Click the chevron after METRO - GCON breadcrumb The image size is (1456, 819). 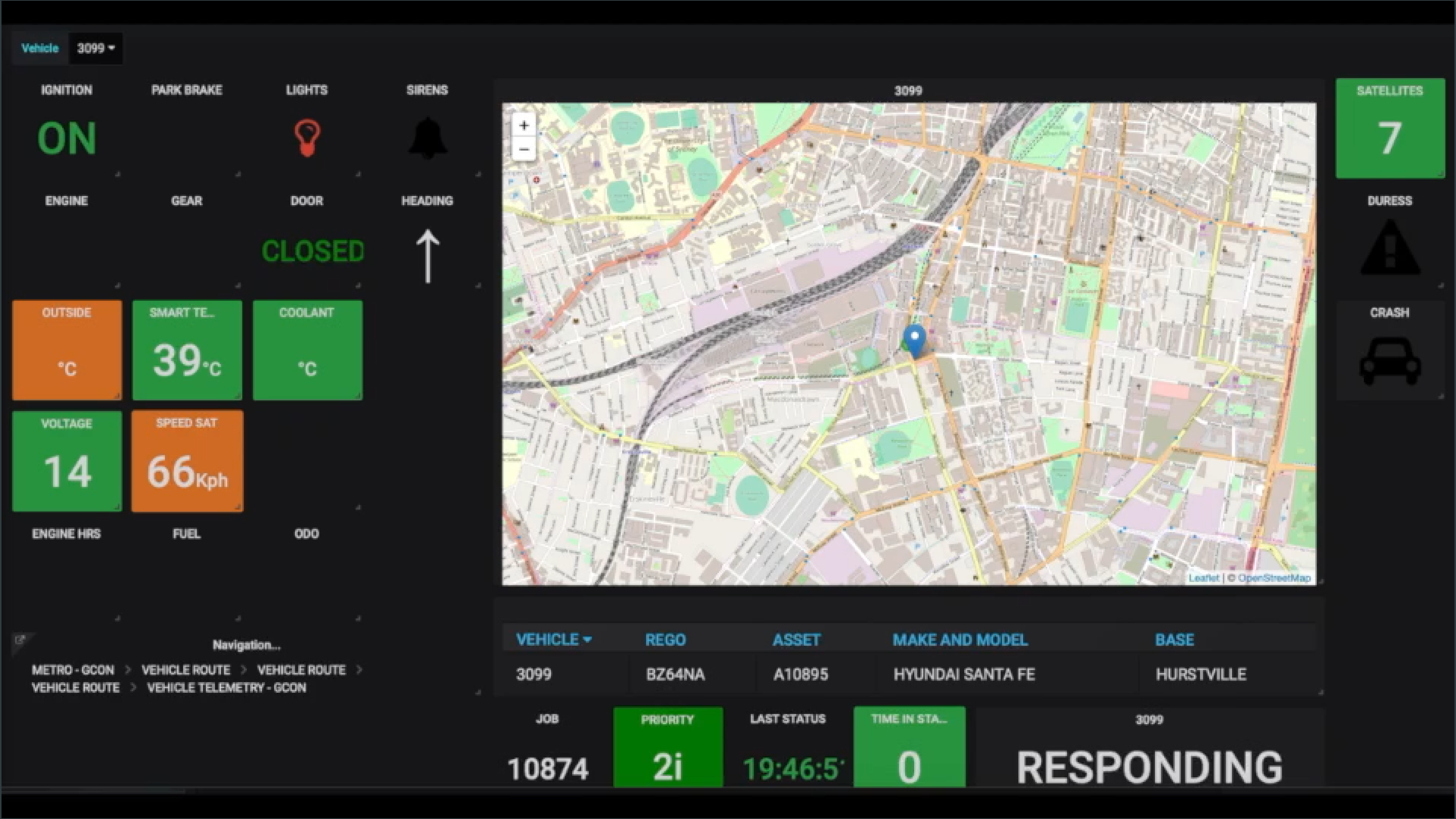[128, 670]
